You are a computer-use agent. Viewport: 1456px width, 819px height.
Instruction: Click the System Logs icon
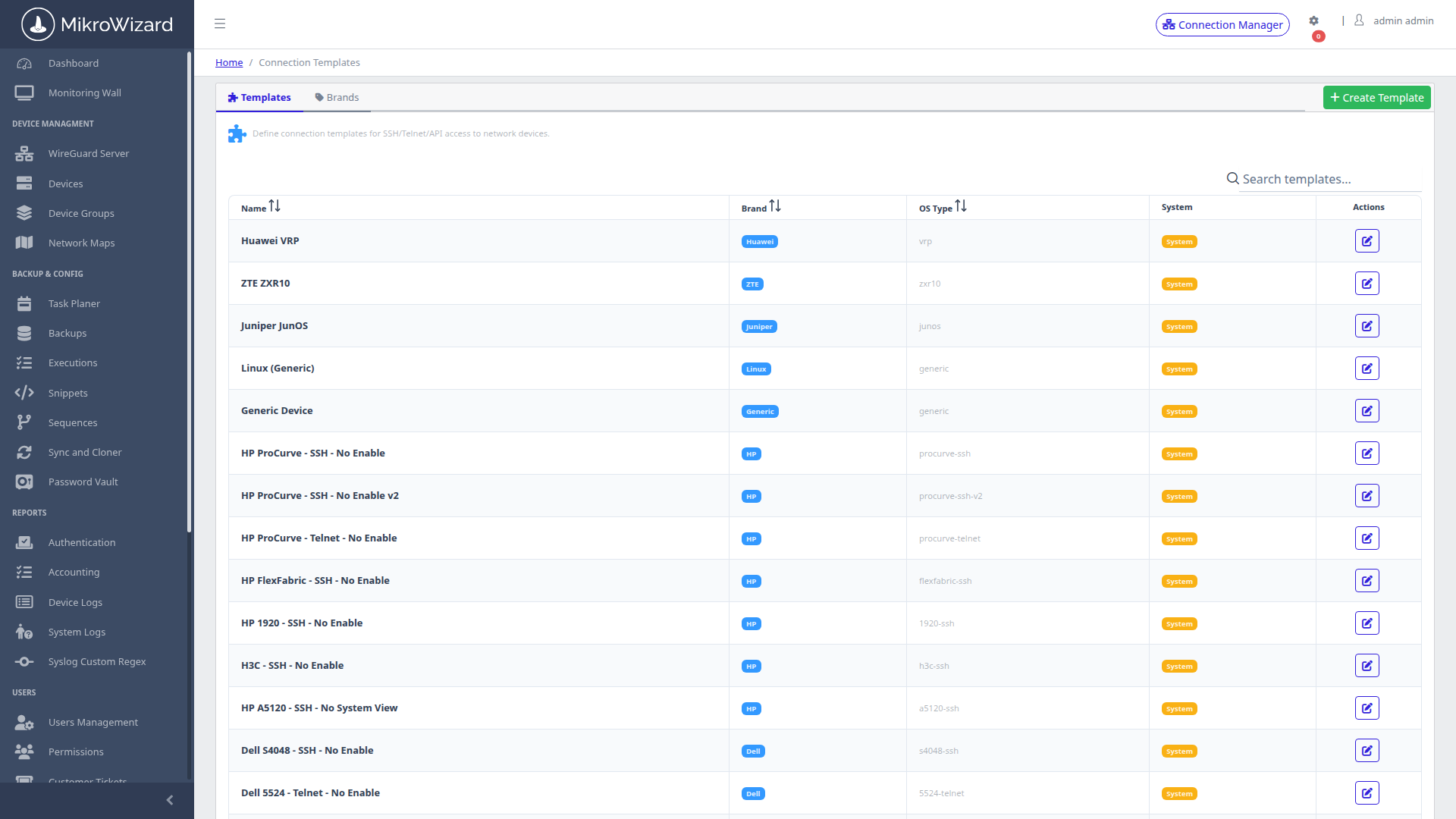coord(24,632)
